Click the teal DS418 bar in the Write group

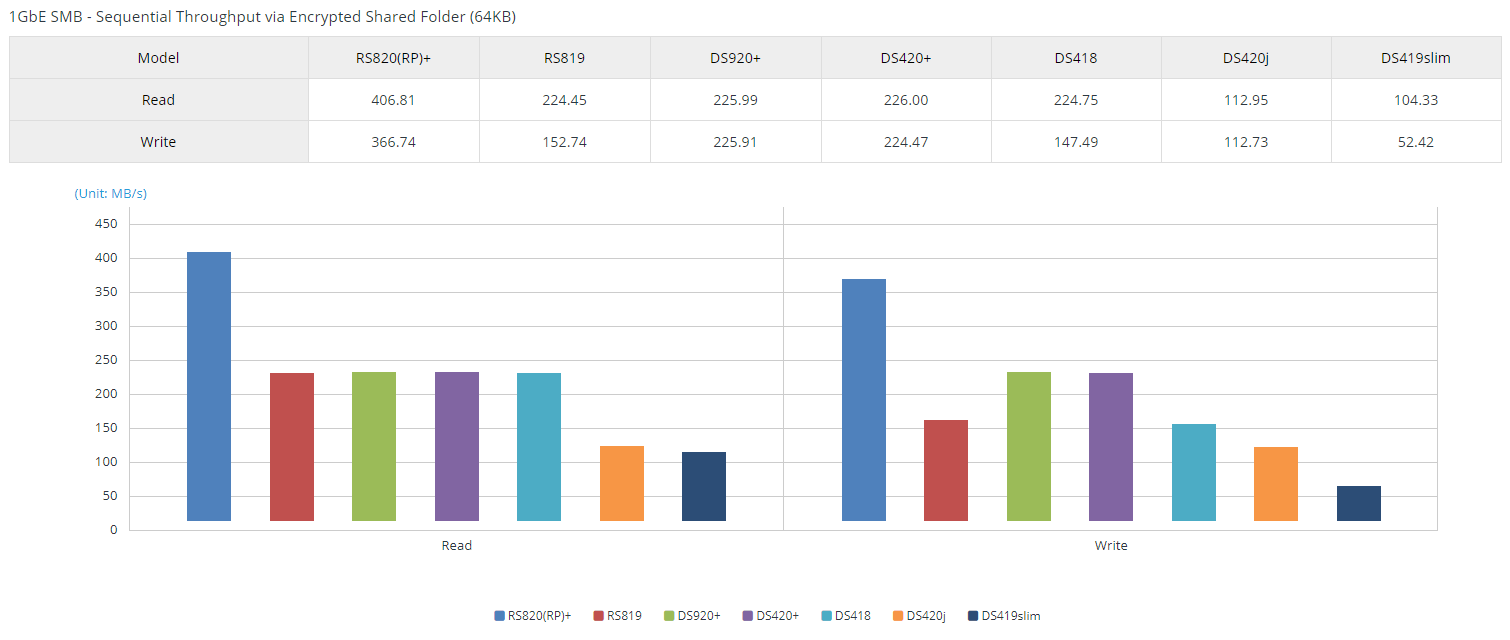coord(1194,472)
